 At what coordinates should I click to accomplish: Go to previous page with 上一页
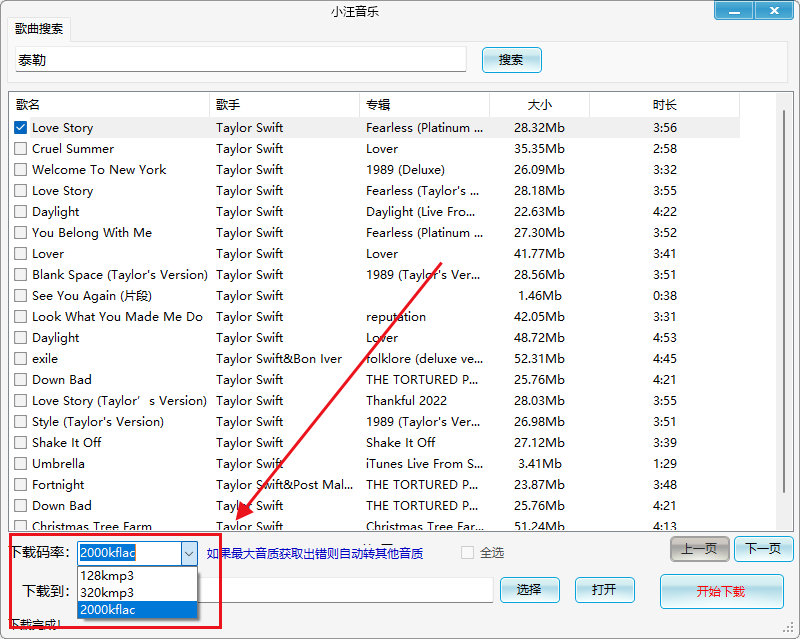pyautogui.click(x=699, y=549)
